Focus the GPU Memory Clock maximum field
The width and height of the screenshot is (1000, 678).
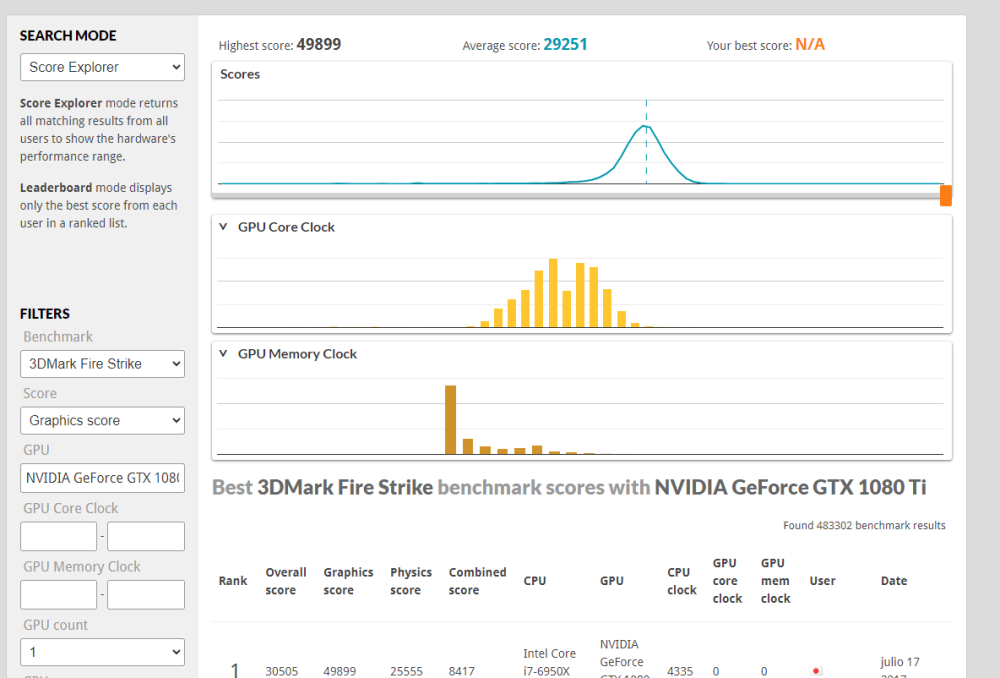(x=146, y=595)
